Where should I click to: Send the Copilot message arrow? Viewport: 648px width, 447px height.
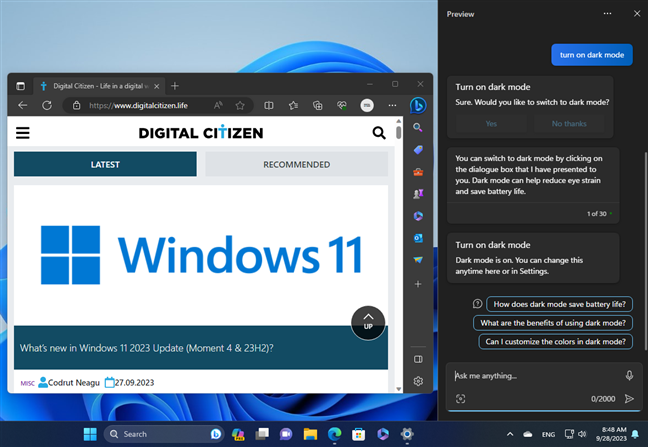click(x=629, y=399)
